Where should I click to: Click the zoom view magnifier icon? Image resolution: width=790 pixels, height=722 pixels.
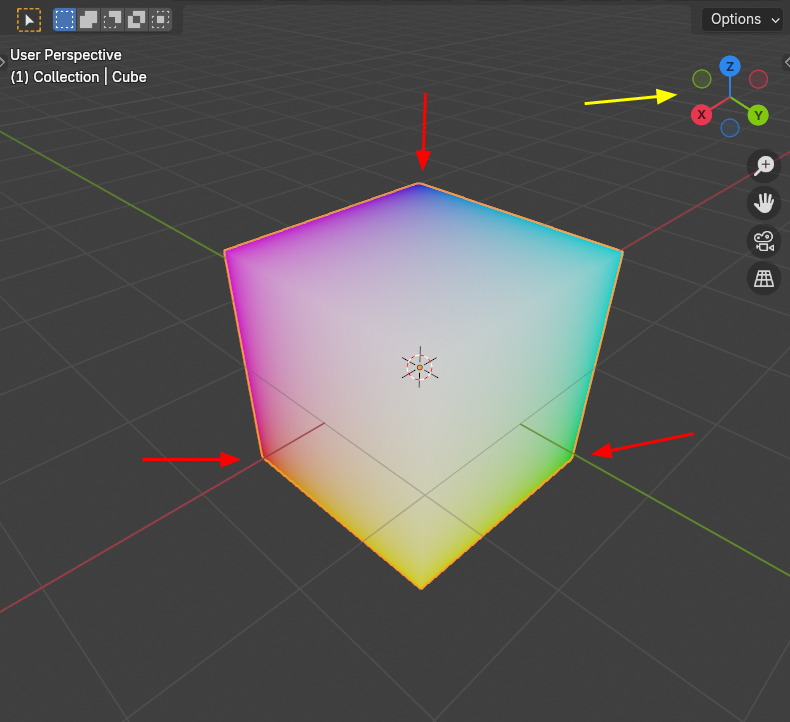point(764,165)
